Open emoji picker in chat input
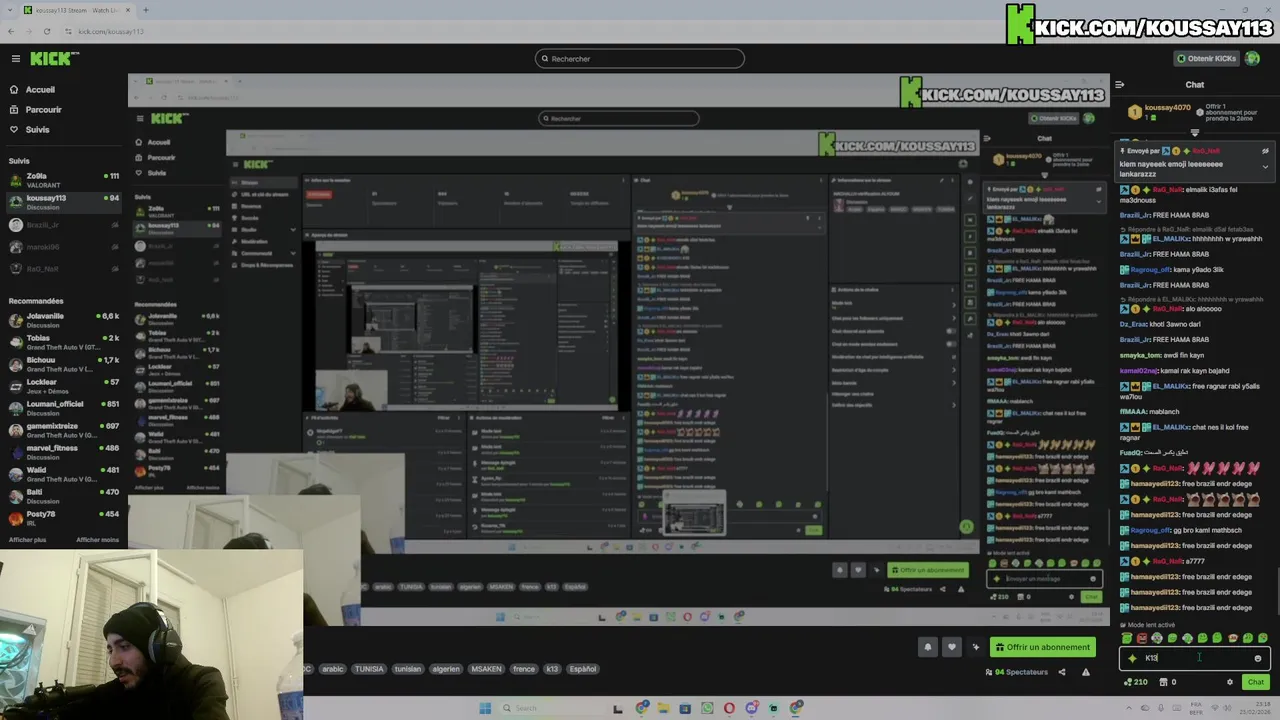Viewport: 1280px width, 720px height. pyautogui.click(x=1258, y=658)
